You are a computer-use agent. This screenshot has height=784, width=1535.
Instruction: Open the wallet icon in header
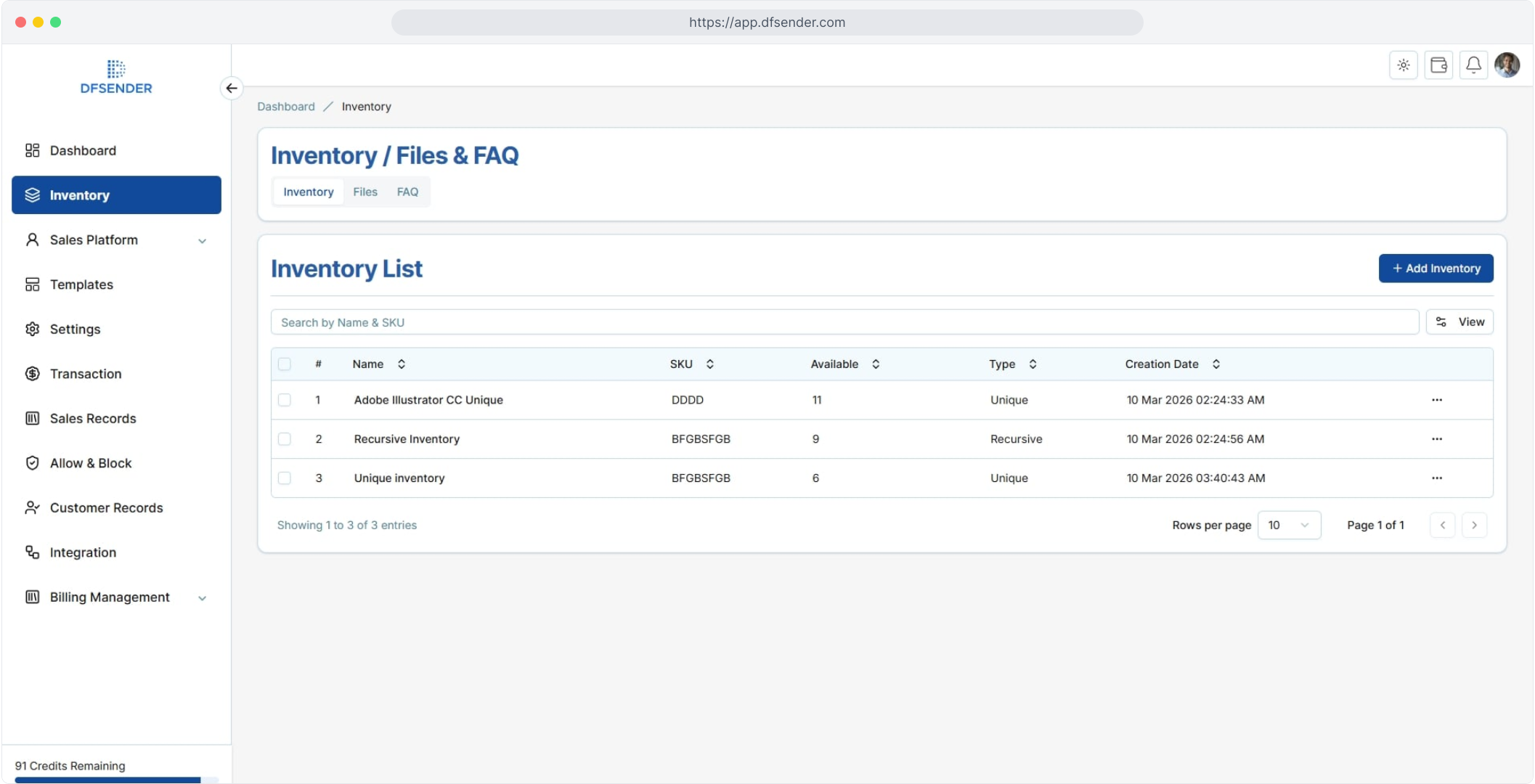point(1438,65)
